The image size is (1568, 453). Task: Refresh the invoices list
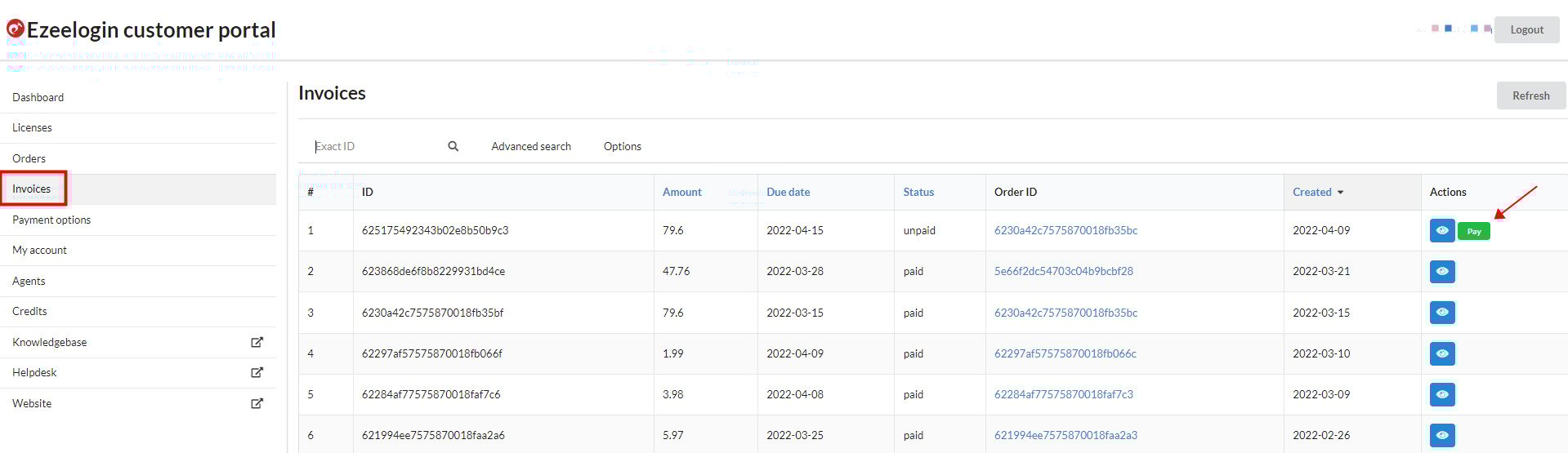pyautogui.click(x=1530, y=95)
